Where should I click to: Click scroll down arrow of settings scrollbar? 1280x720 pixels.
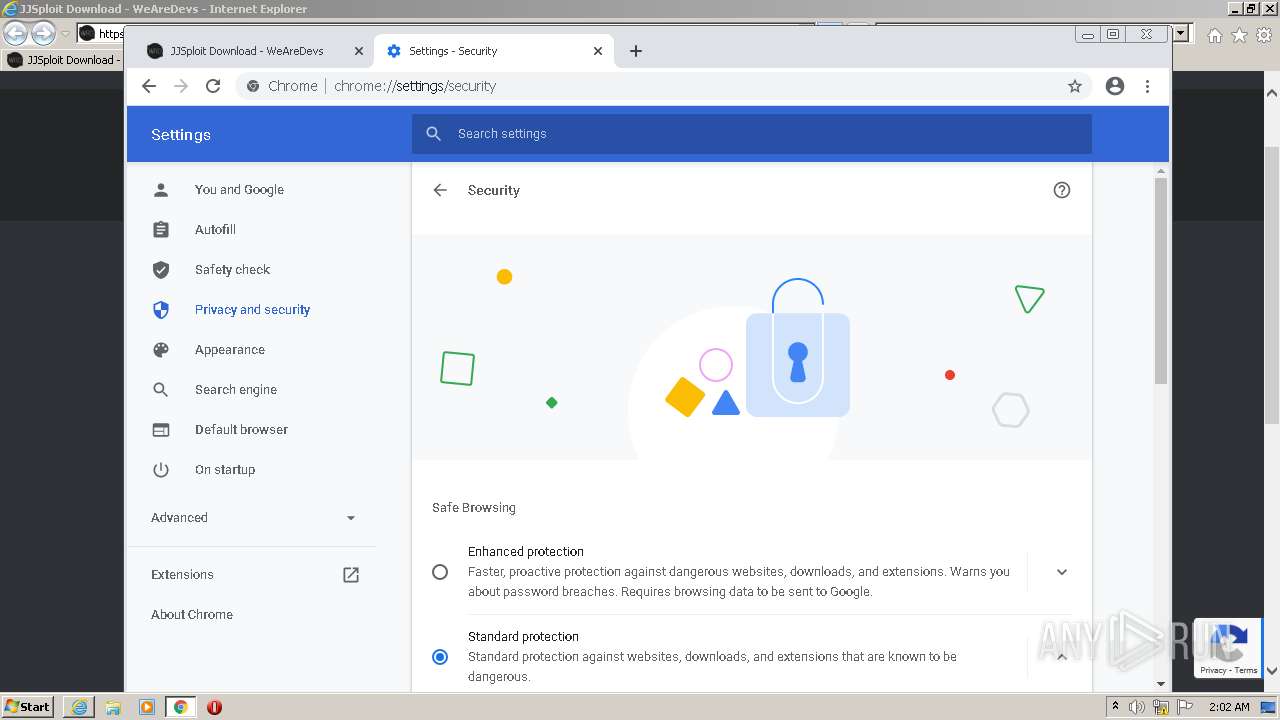(1161, 684)
